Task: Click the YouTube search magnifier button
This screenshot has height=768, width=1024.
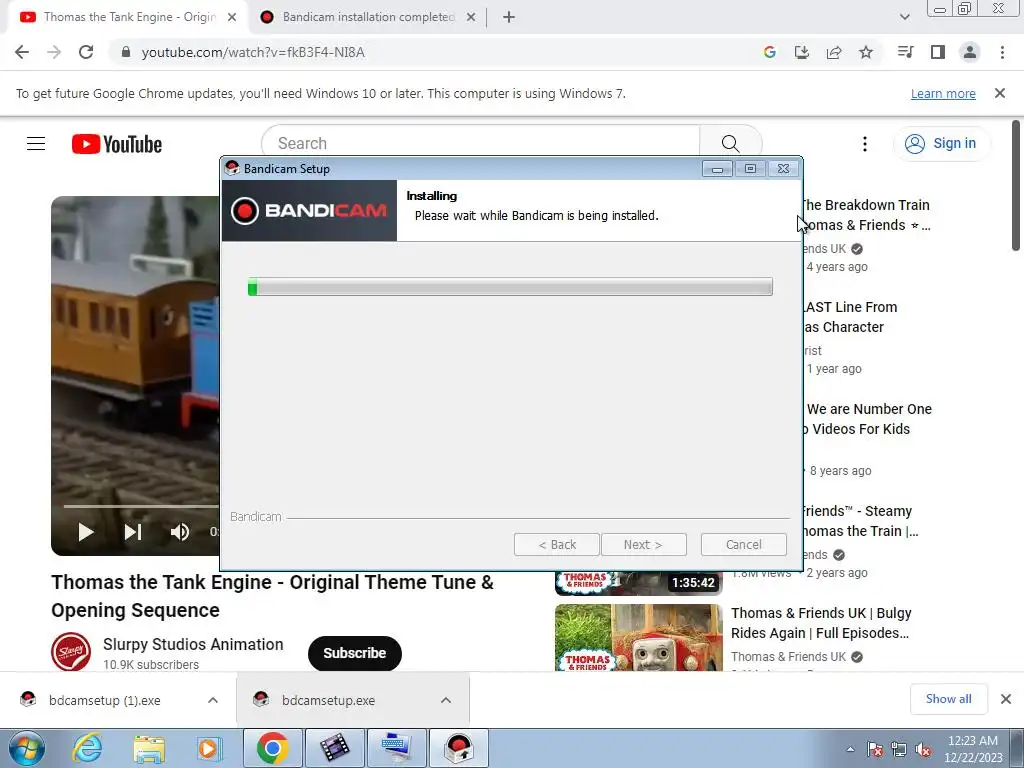Action: (x=730, y=143)
